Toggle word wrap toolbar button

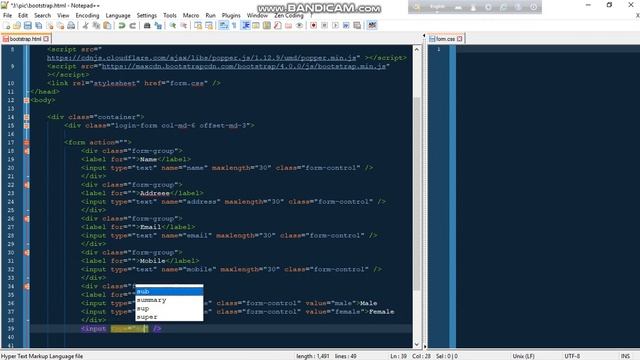224,25
